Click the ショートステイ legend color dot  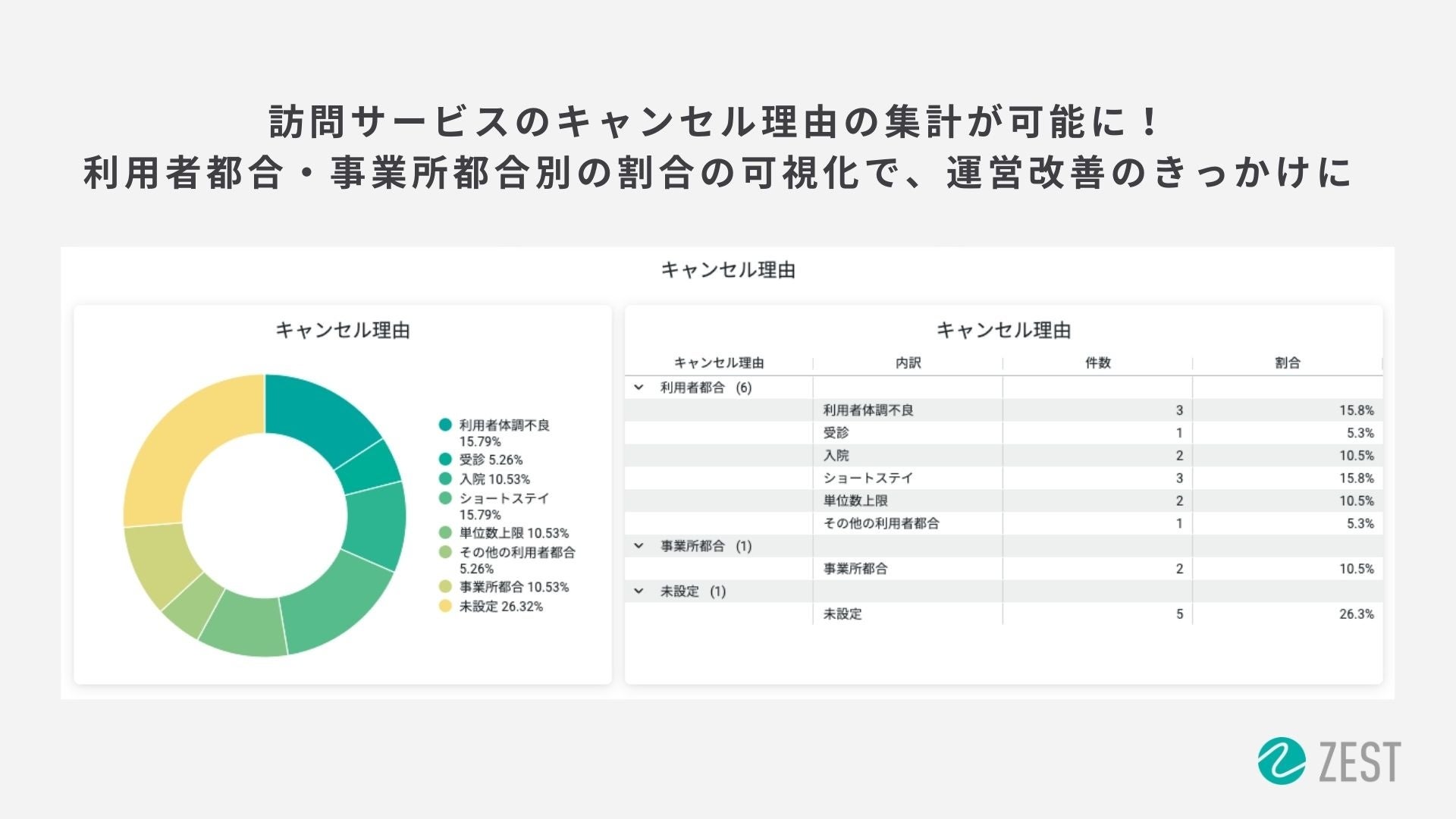click(445, 498)
